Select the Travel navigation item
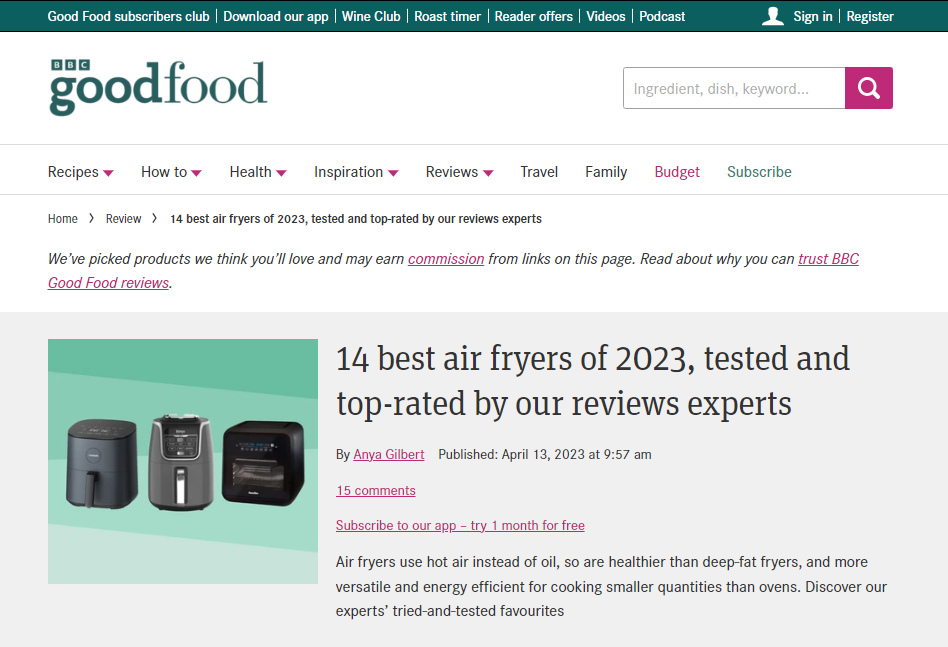Viewport: 948px width, 647px height. coord(538,172)
